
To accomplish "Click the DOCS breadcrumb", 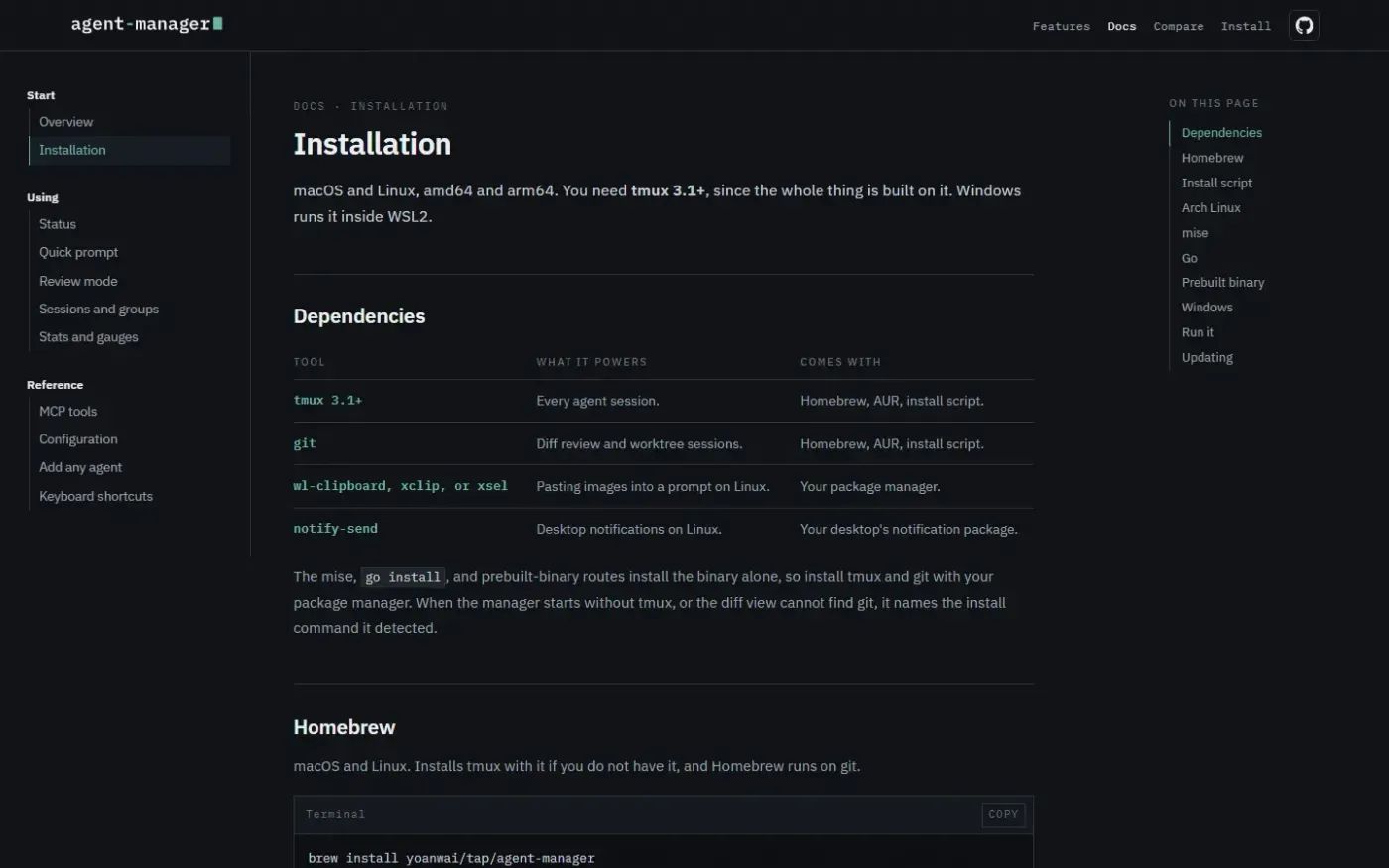I will click(309, 106).
